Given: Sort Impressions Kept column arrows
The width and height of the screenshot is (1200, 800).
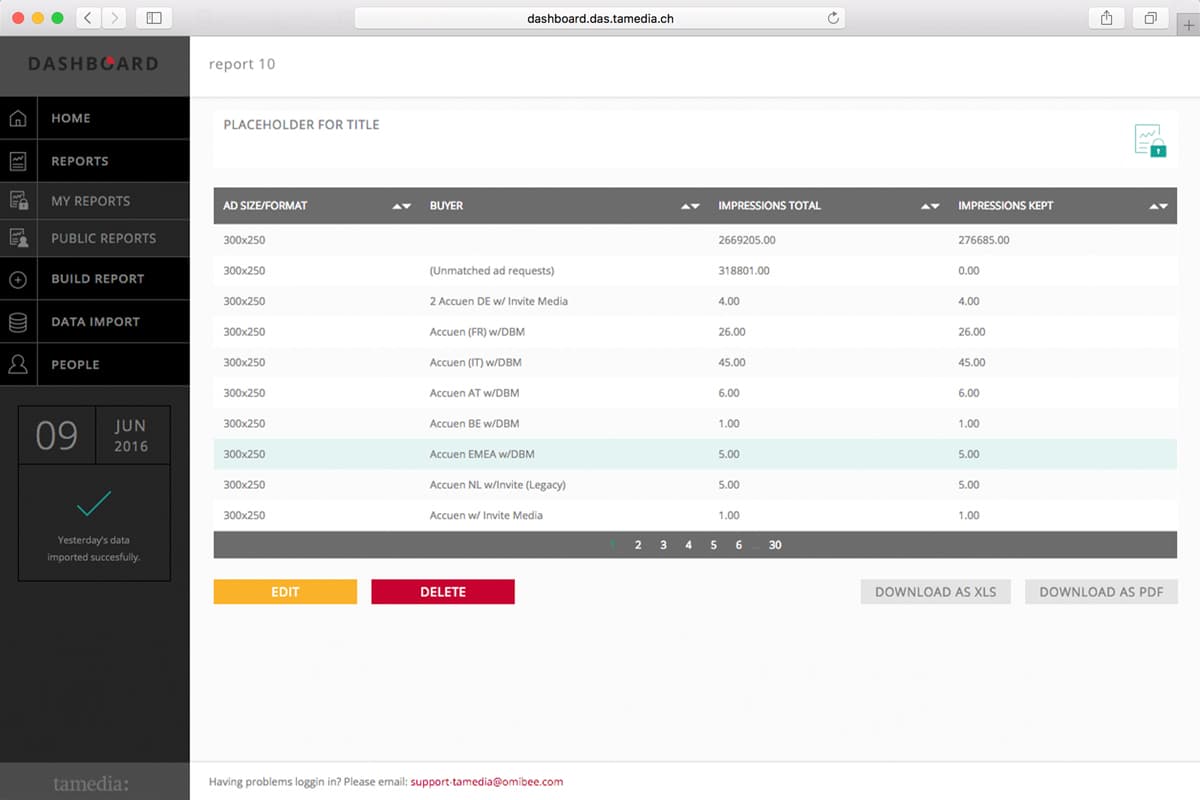Looking at the screenshot, I should click(x=1158, y=206).
